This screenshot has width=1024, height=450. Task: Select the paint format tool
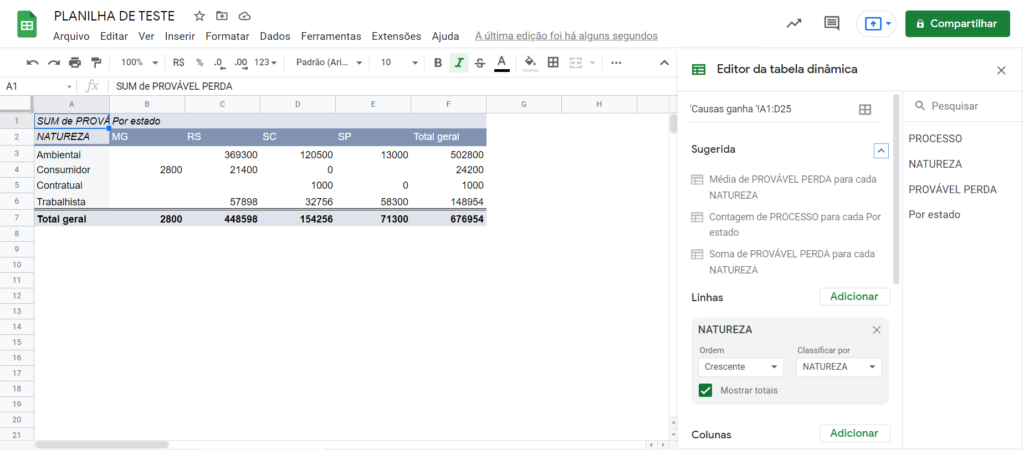pyautogui.click(x=96, y=63)
